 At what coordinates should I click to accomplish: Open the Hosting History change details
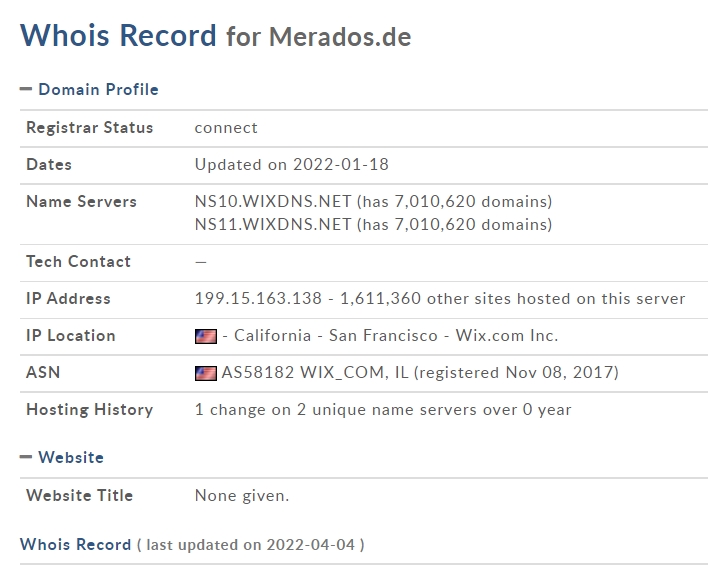pyautogui.click(x=383, y=410)
